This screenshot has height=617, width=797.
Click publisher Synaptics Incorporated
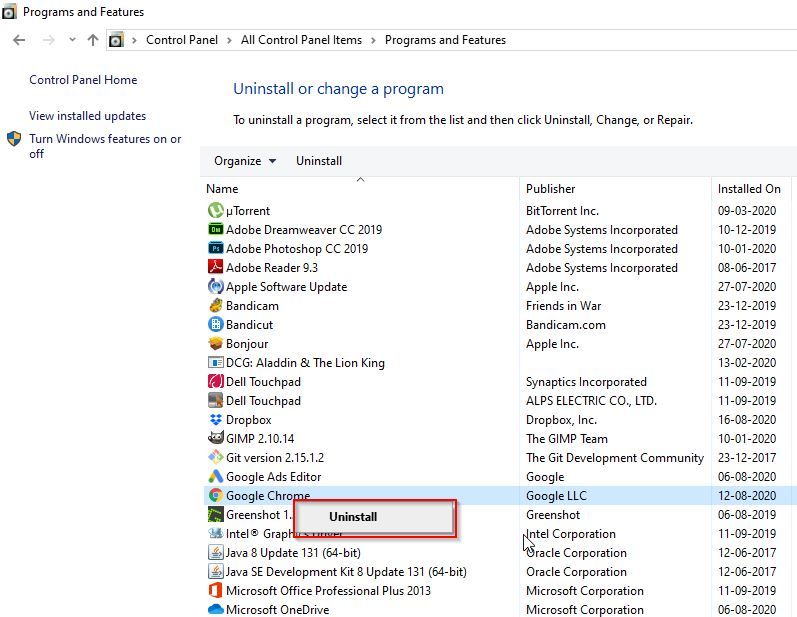pyautogui.click(x=587, y=382)
